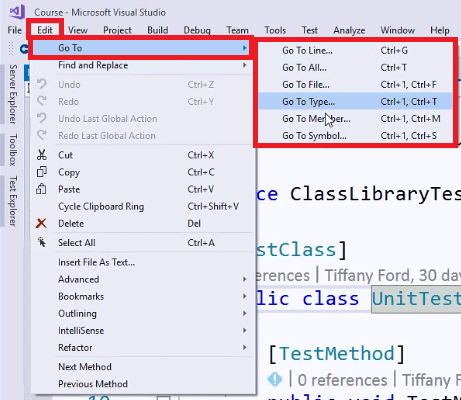Image resolution: width=461 pixels, height=400 pixels.
Task: Expand the Refactor submenu
Action: tap(143, 347)
